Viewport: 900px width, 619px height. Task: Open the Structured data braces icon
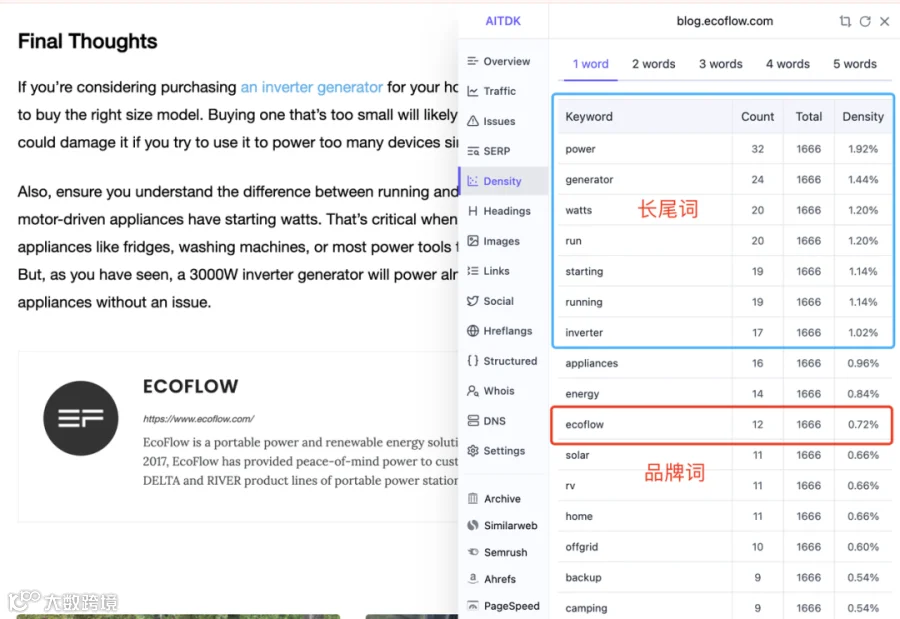coord(472,361)
